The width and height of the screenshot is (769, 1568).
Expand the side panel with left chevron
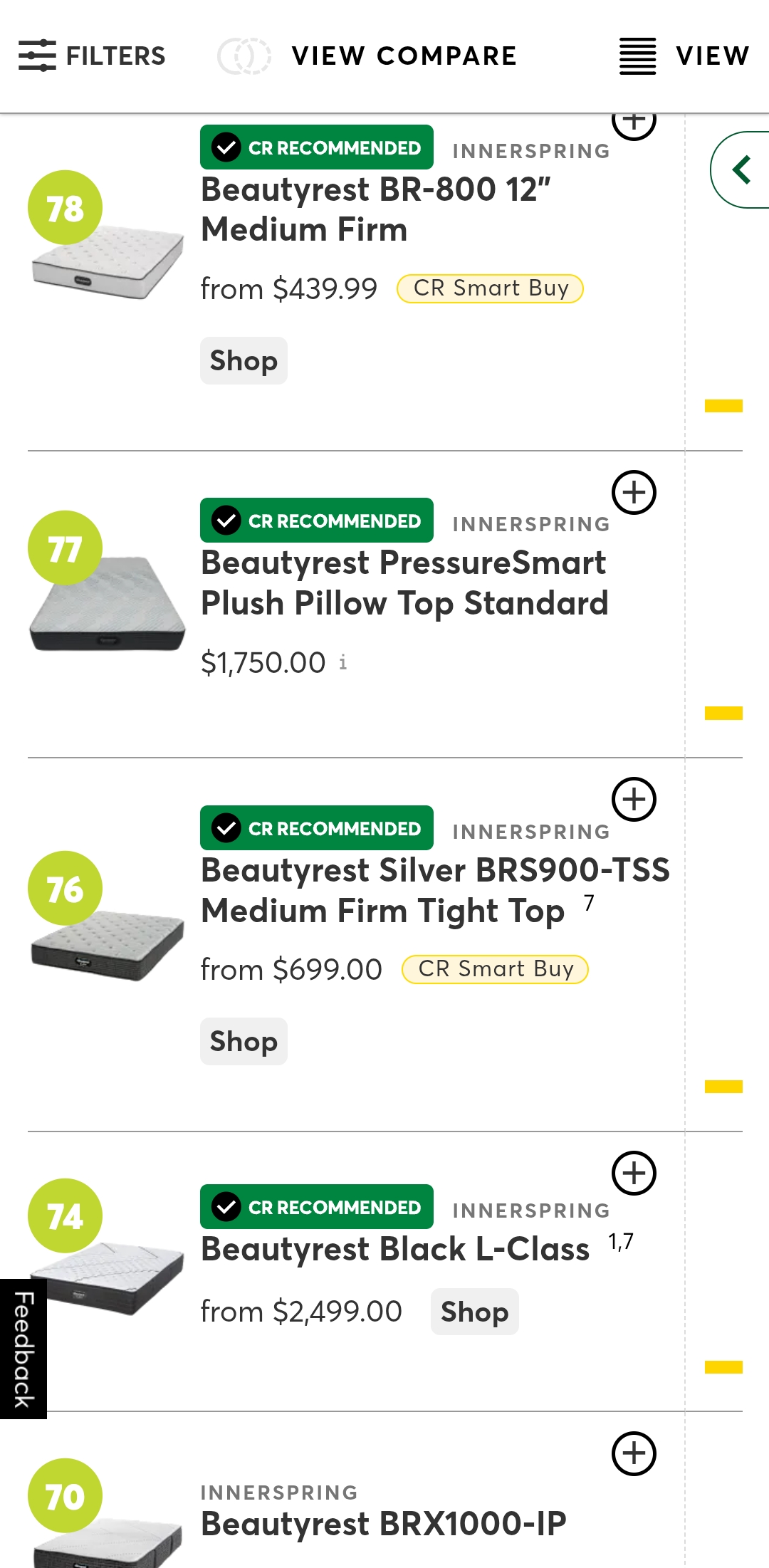[x=742, y=170]
